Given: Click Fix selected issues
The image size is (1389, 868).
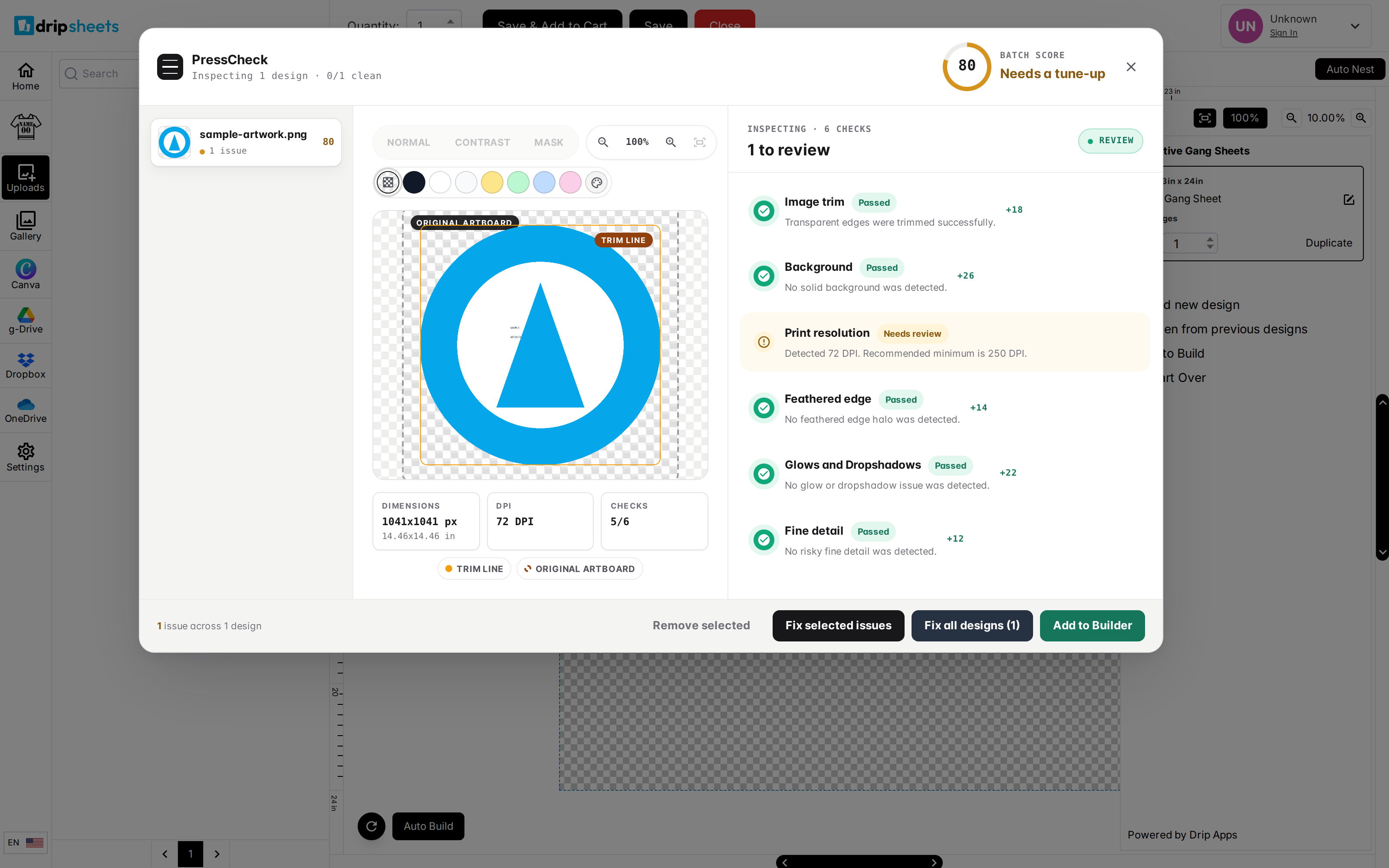Looking at the screenshot, I should [838, 625].
